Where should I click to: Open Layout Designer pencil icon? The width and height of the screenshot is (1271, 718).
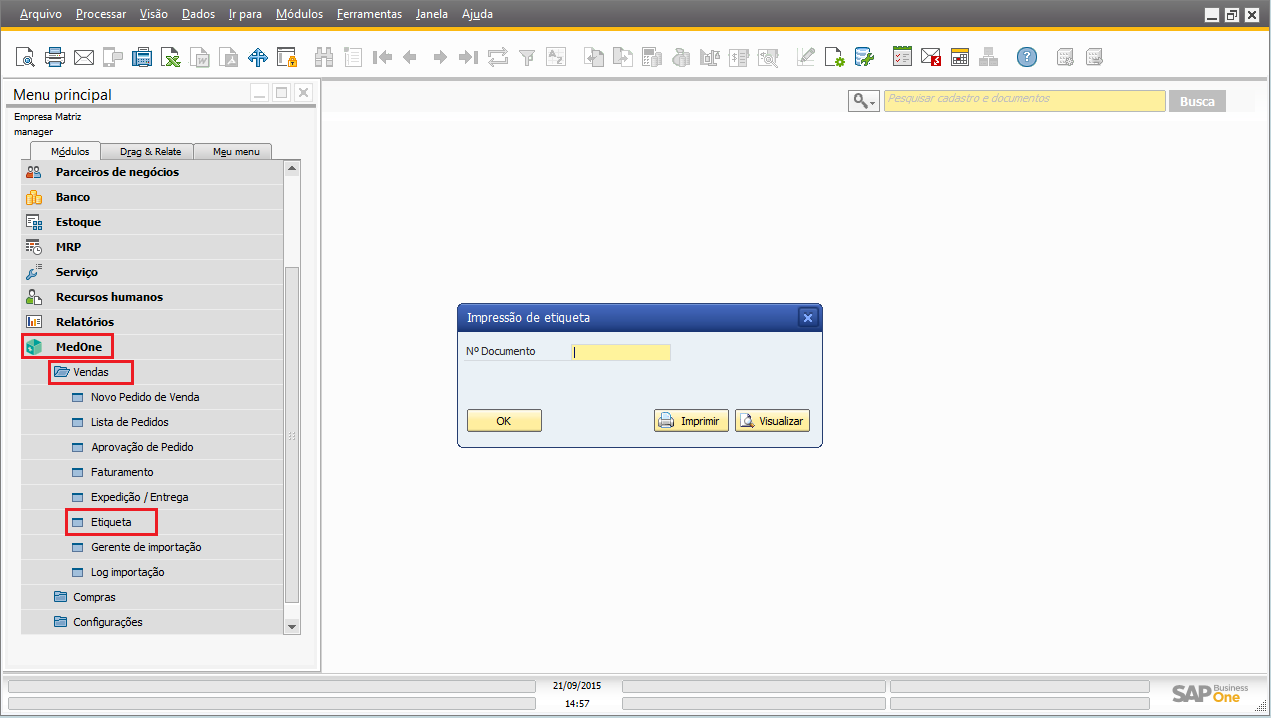point(806,57)
